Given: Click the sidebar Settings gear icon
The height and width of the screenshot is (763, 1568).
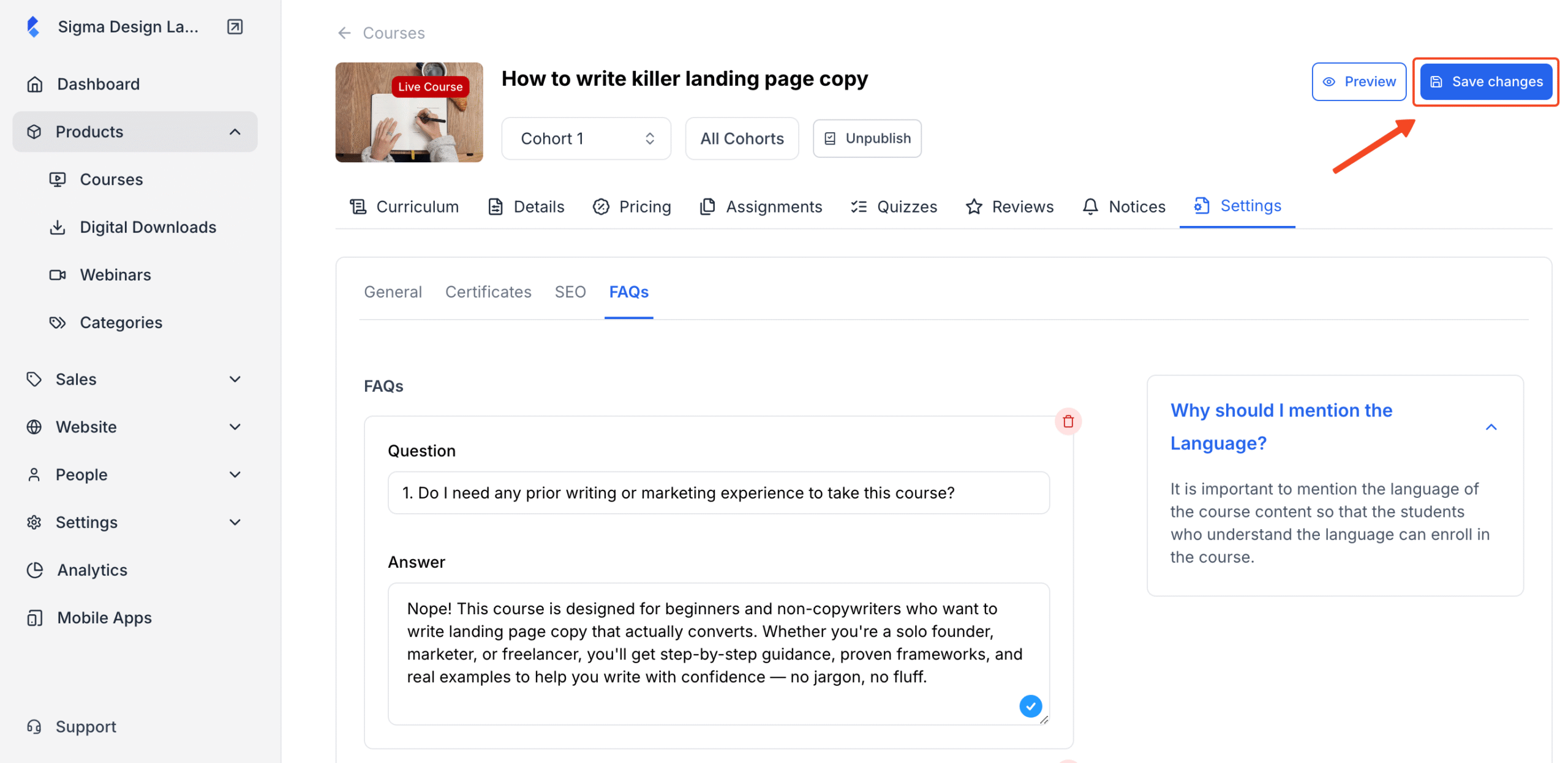Looking at the screenshot, I should coord(34,522).
